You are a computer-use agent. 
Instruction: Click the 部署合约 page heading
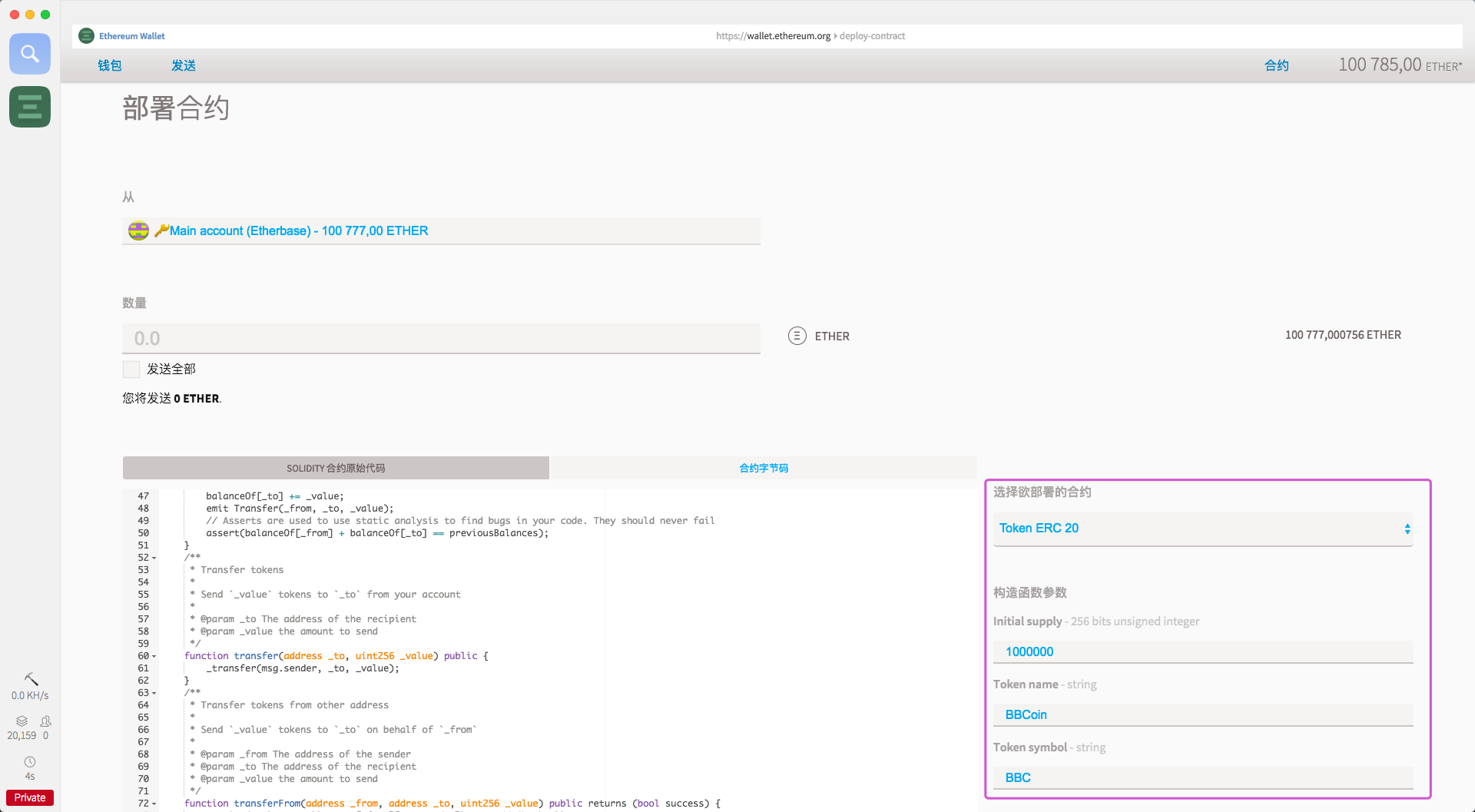(176, 108)
